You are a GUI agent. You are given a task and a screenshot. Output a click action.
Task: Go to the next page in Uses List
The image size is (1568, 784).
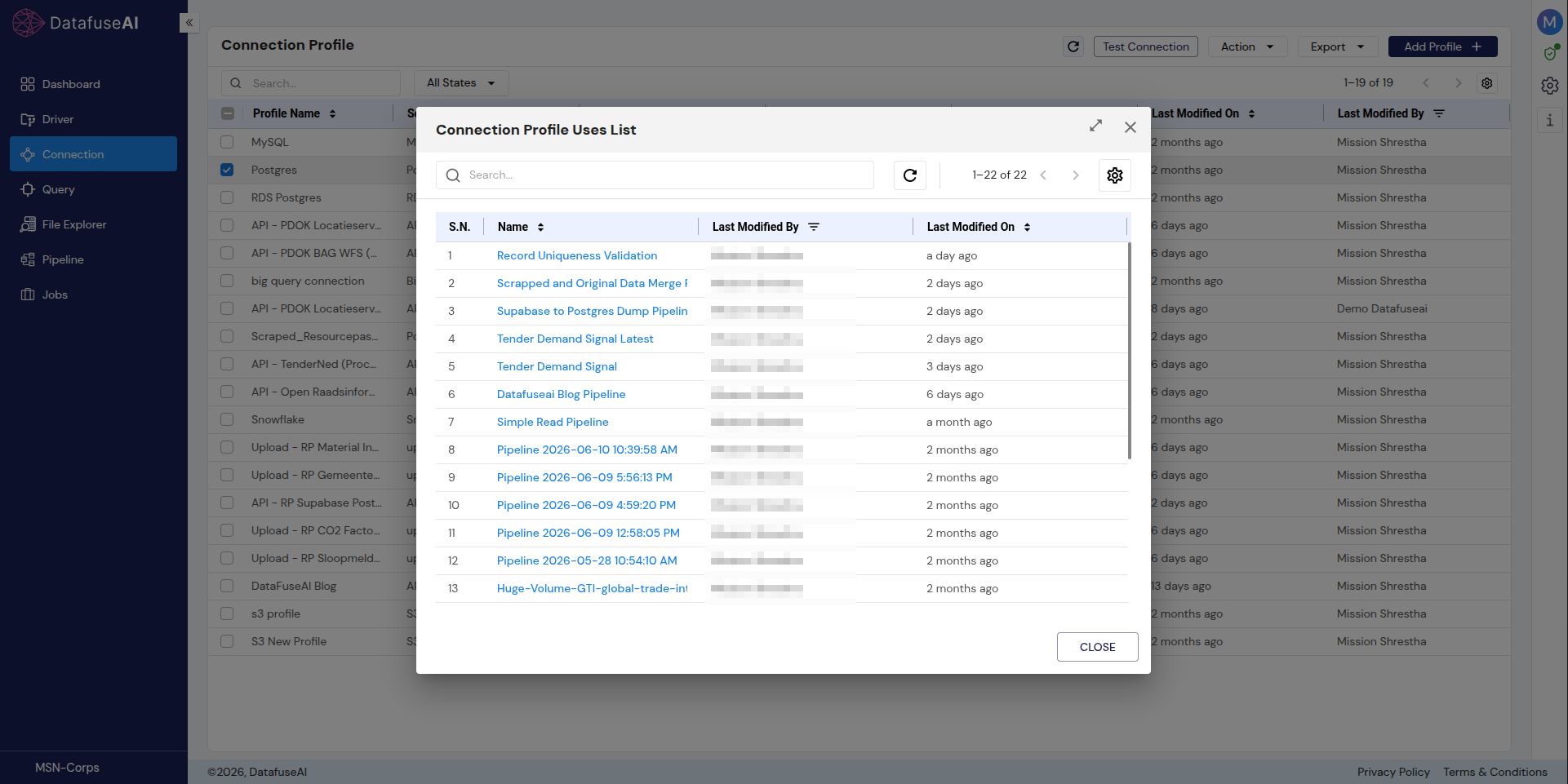1076,175
